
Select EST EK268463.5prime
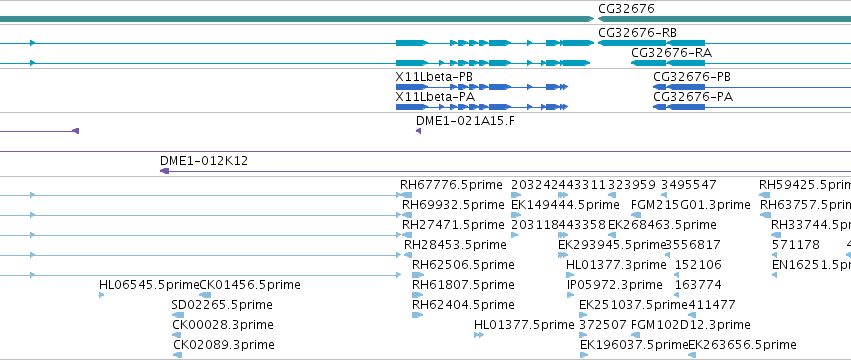(662, 225)
